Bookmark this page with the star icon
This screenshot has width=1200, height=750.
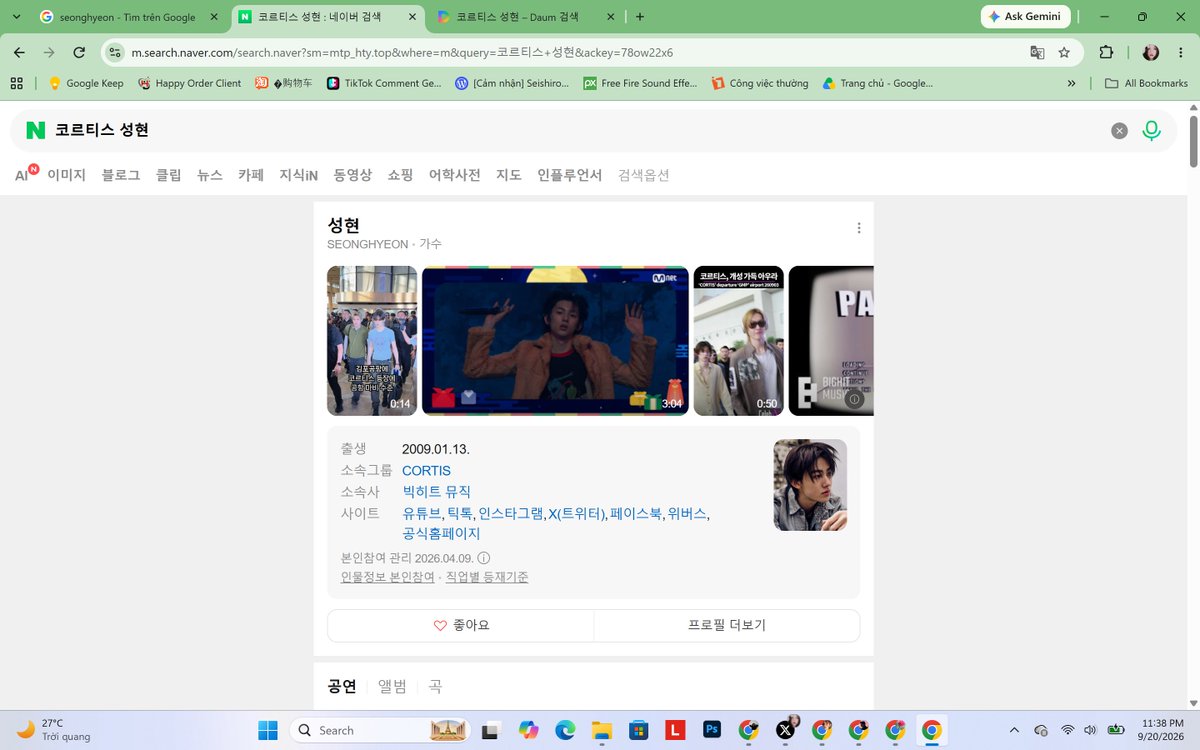[x=1064, y=52]
